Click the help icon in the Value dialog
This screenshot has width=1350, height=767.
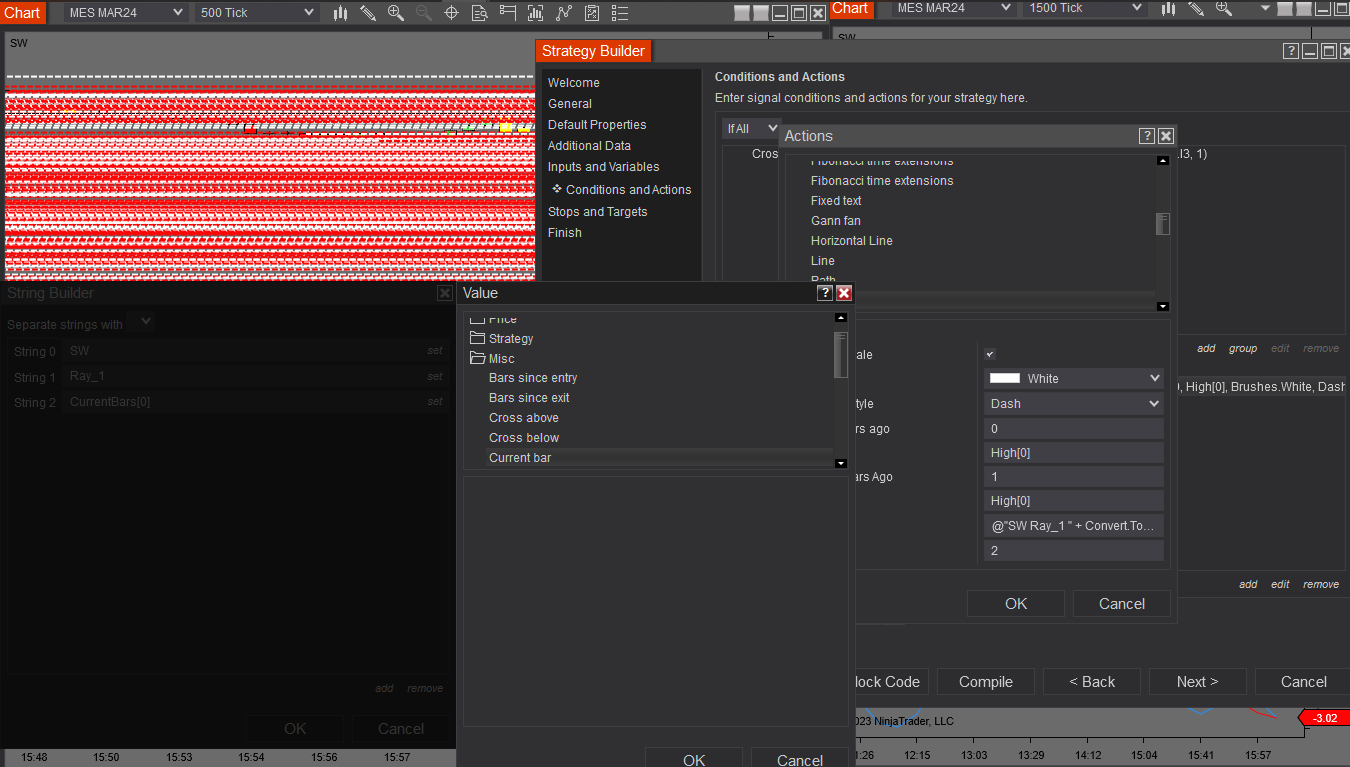click(825, 293)
